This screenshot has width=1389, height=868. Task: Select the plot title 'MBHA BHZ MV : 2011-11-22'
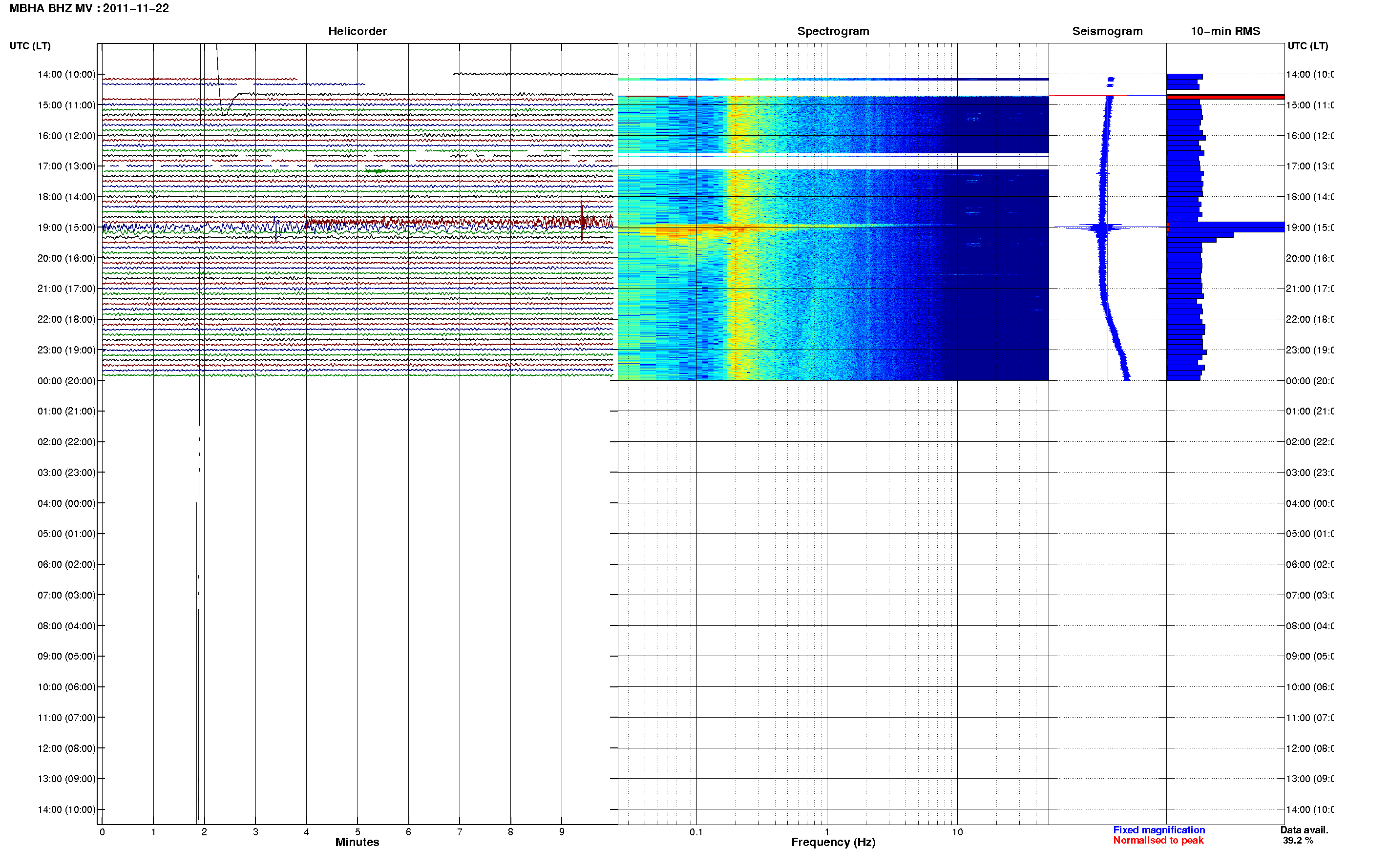(89, 9)
